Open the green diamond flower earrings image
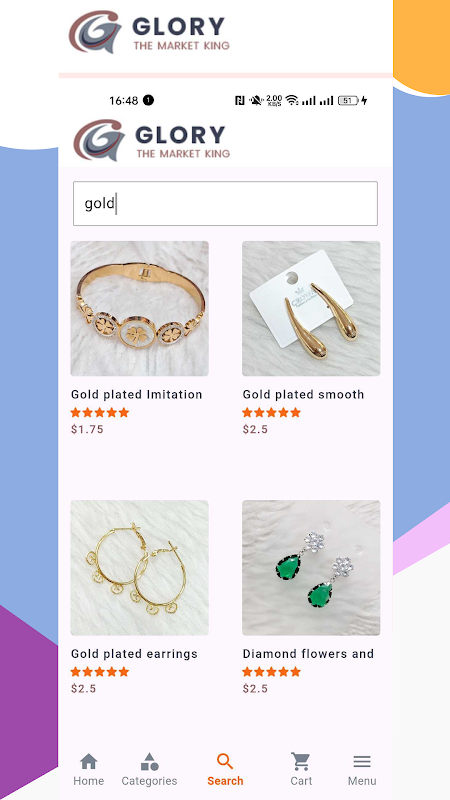The image size is (450, 800). pos(311,568)
